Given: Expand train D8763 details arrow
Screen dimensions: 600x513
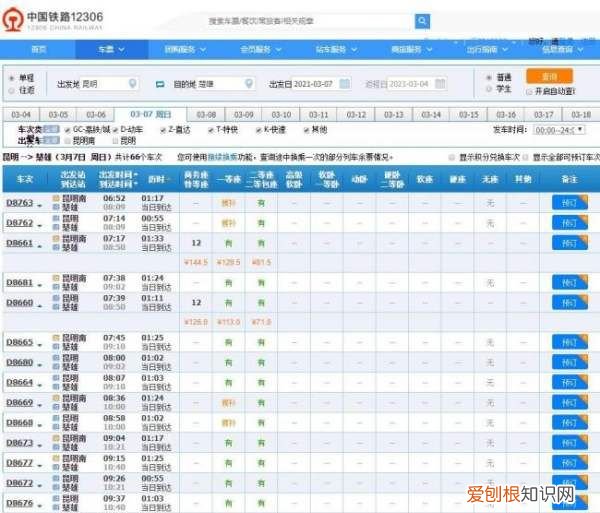Looking at the screenshot, I should pyautogui.click(x=39, y=205).
